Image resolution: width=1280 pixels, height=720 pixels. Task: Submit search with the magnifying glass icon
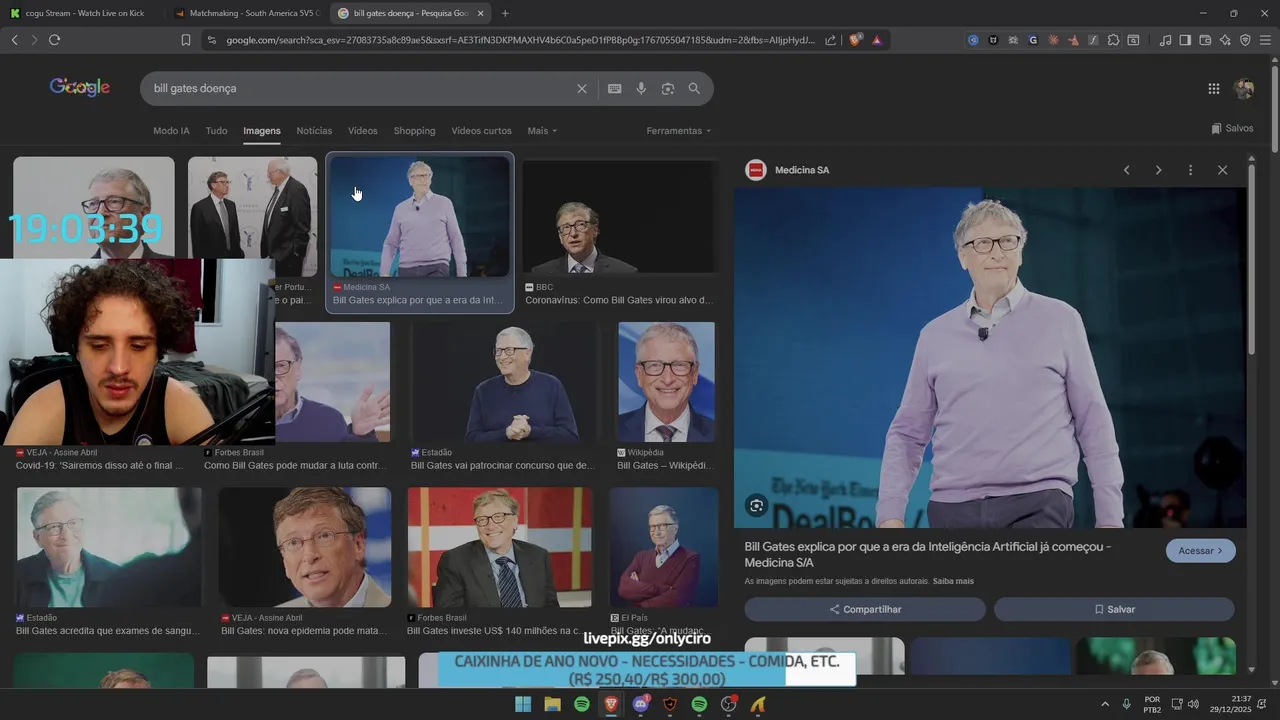click(694, 89)
